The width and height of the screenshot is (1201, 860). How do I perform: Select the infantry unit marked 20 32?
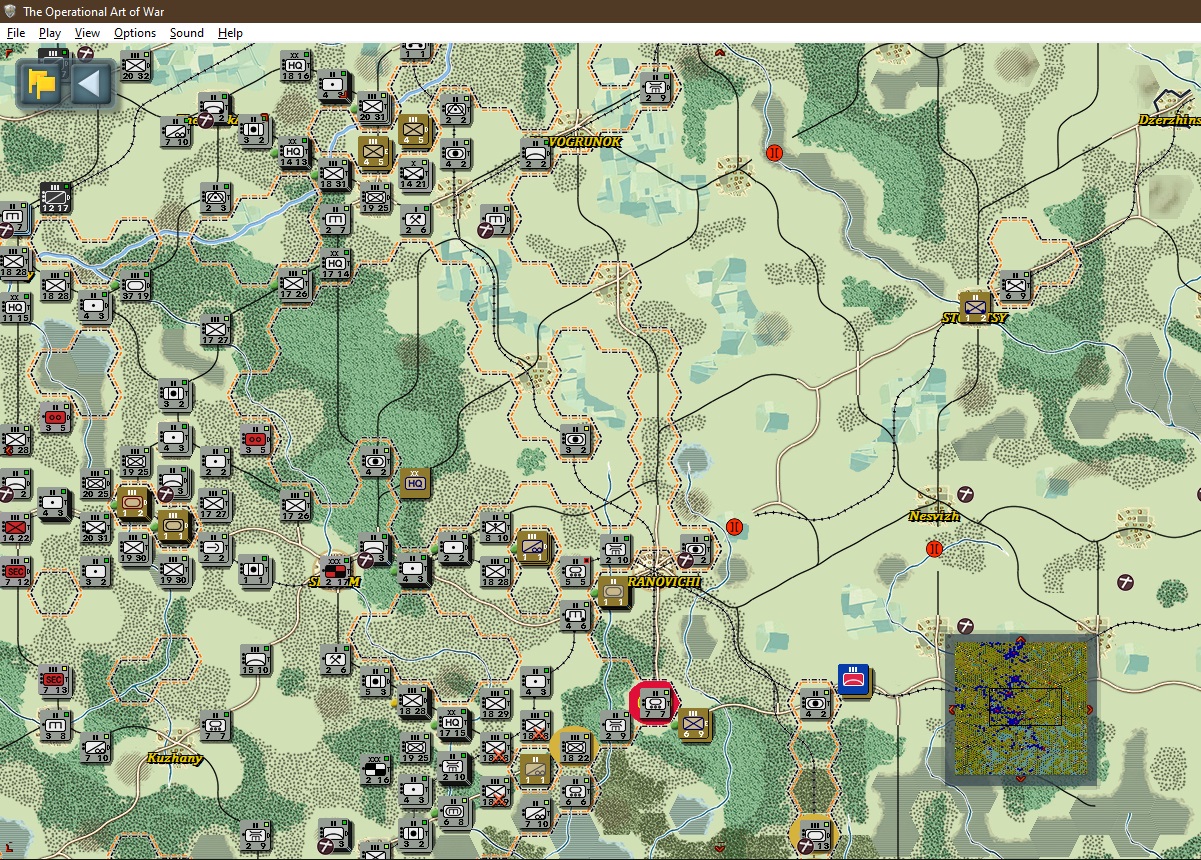[136, 66]
